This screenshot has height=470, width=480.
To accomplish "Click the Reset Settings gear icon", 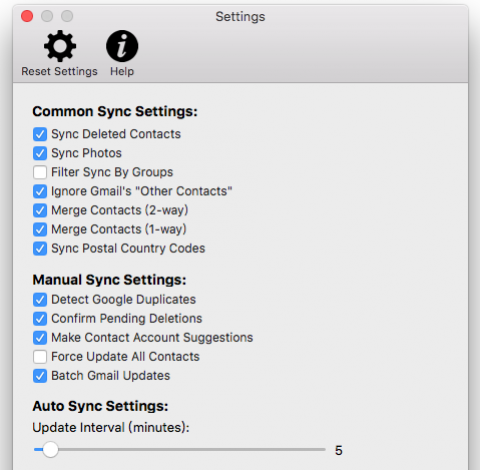I will 60,46.
